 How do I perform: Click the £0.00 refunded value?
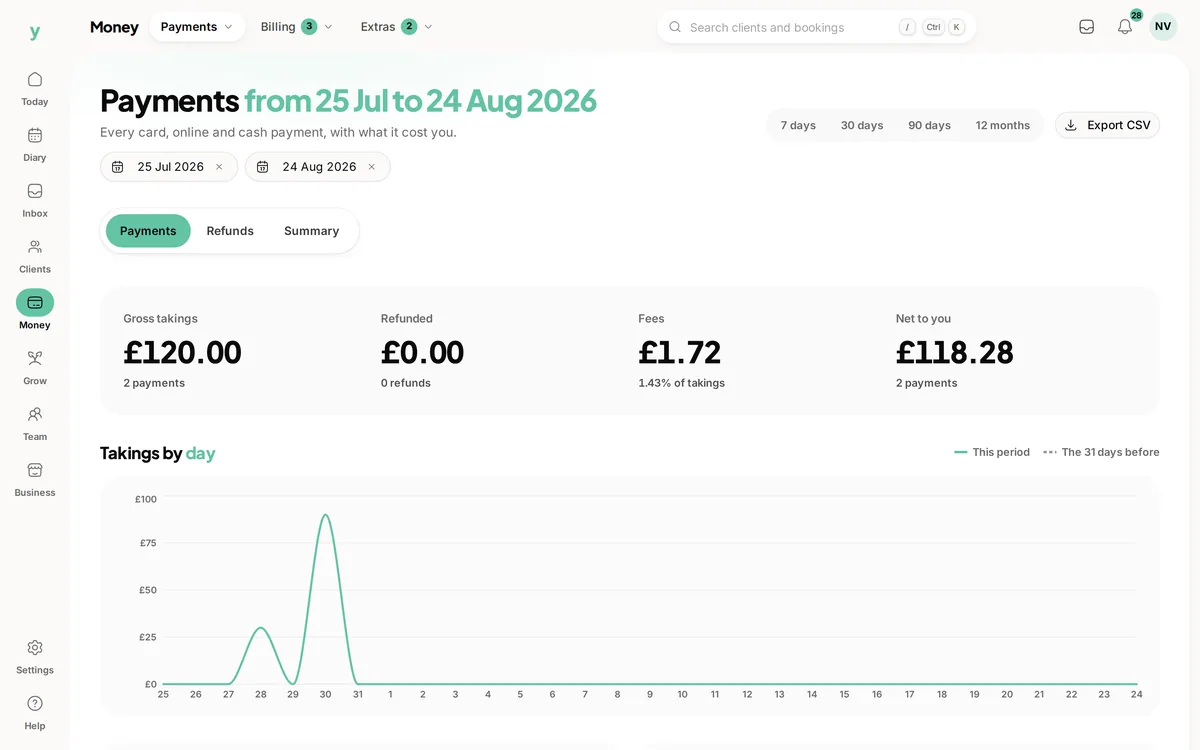pyautogui.click(x=422, y=352)
